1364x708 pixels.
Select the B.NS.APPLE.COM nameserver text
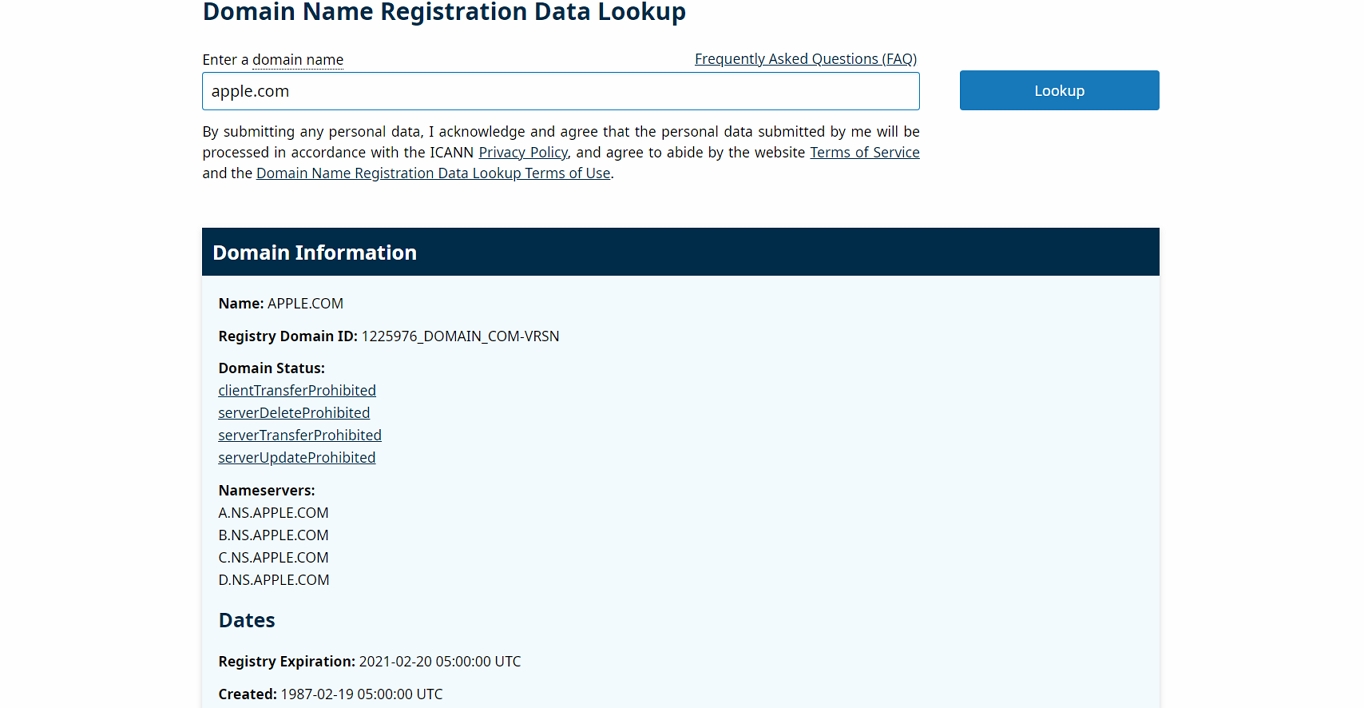pos(273,535)
